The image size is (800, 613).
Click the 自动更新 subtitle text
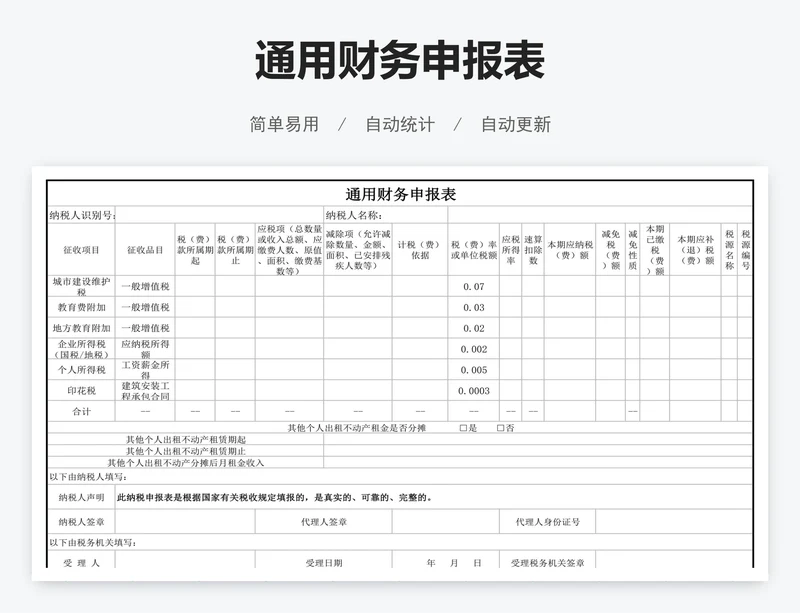coord(516,125)
